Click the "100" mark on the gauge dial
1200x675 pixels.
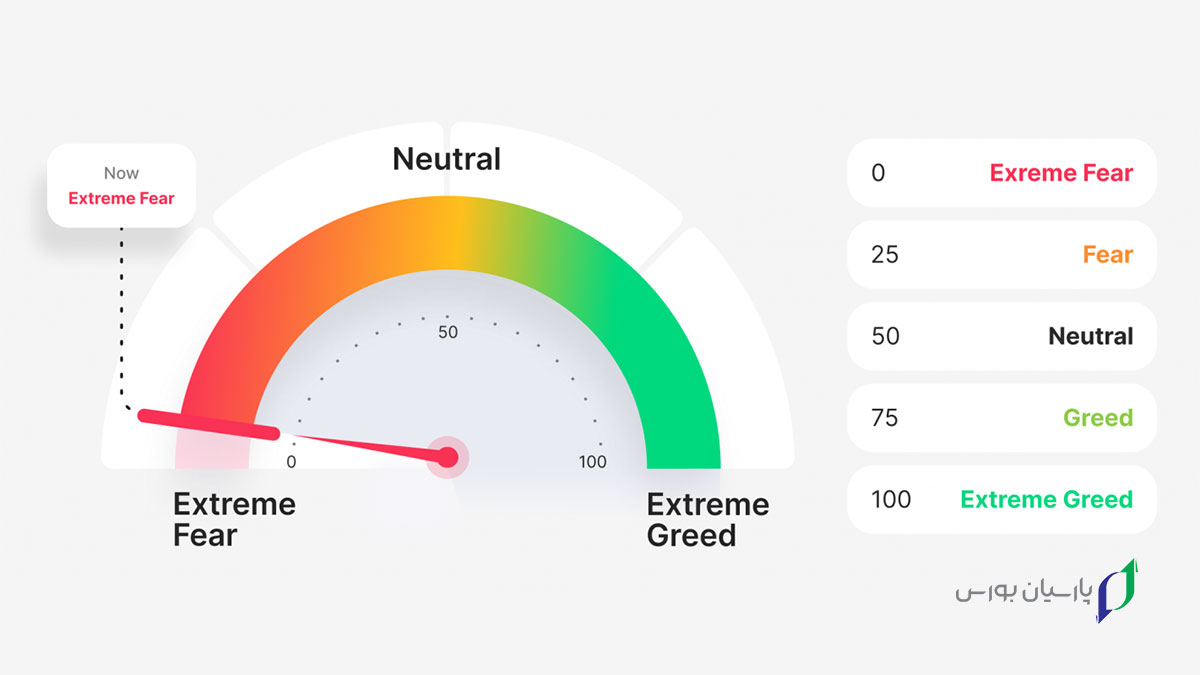593,462
